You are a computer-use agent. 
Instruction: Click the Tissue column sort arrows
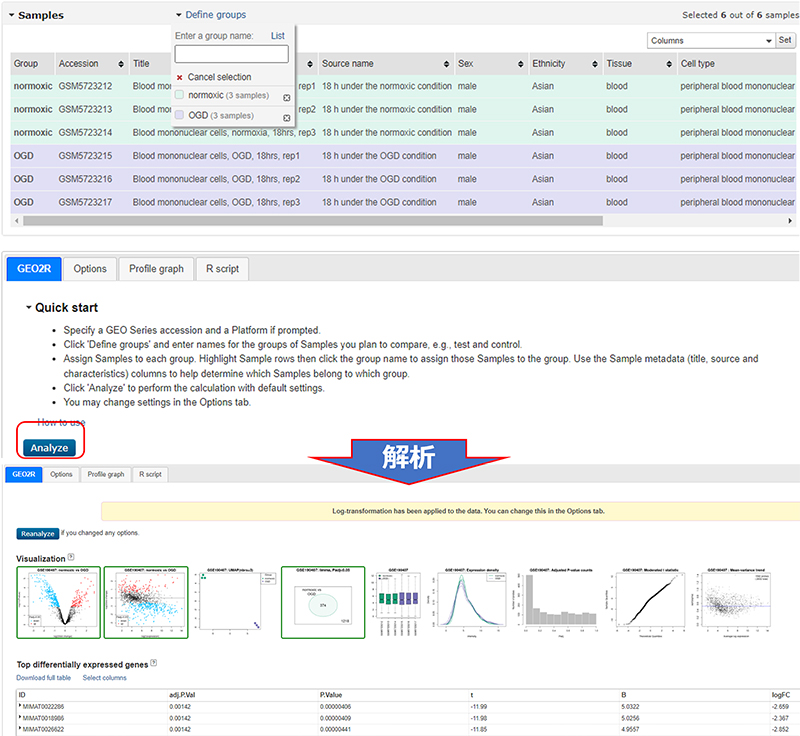669,64
